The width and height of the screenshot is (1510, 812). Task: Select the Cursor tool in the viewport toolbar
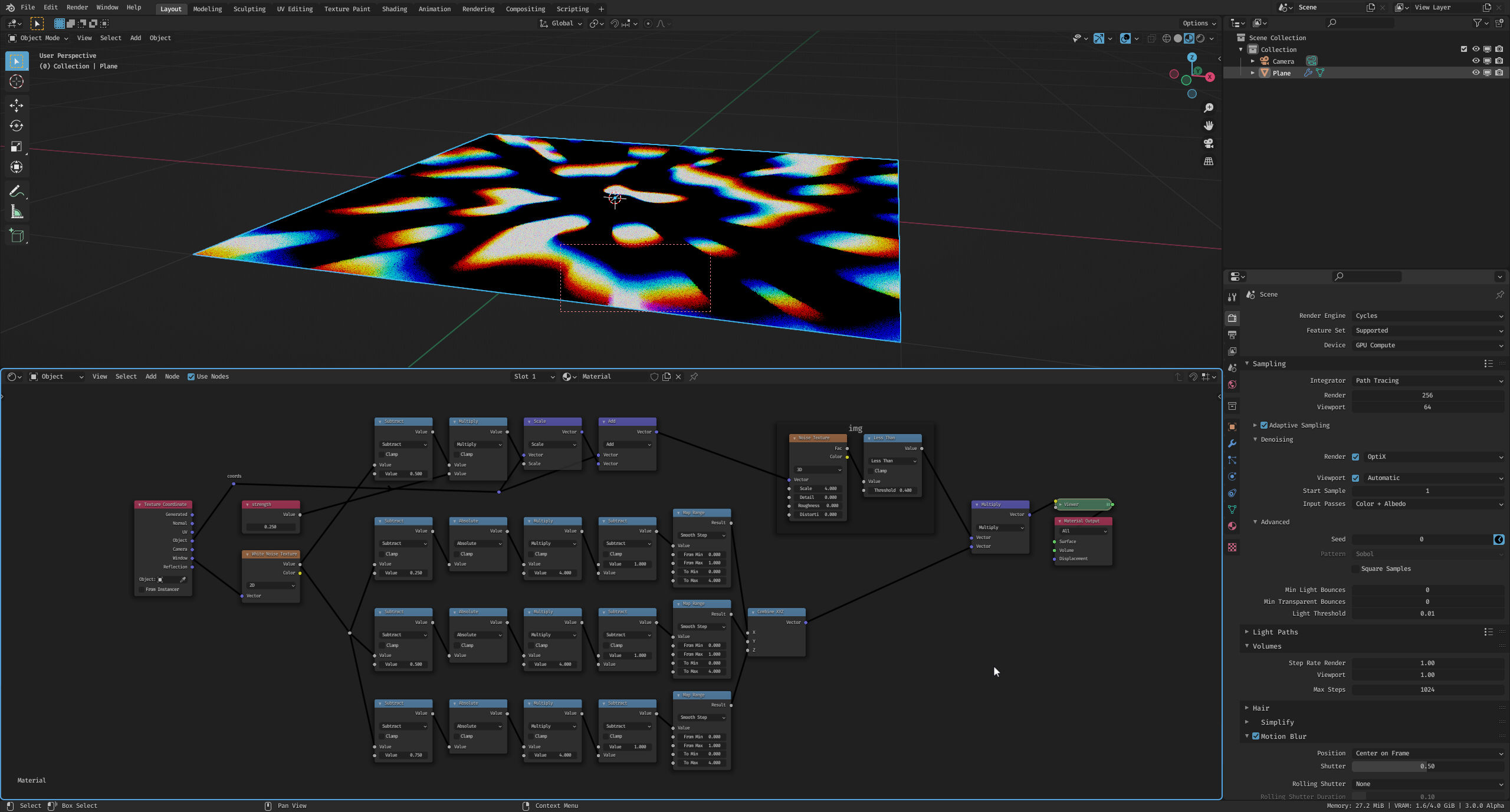[17, 81]
